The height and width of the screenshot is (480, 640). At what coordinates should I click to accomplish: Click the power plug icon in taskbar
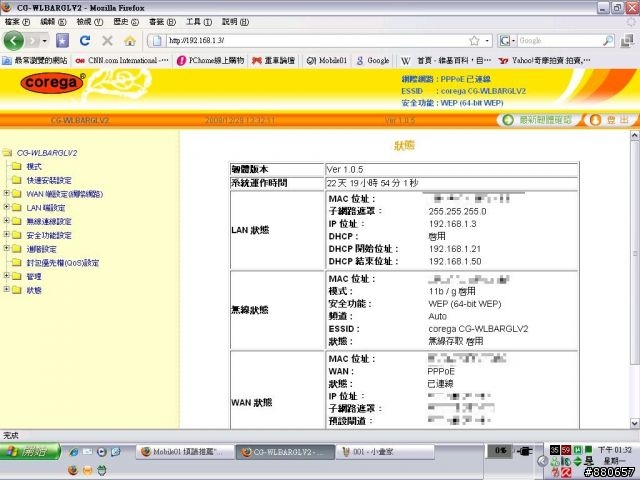point(525,451)
